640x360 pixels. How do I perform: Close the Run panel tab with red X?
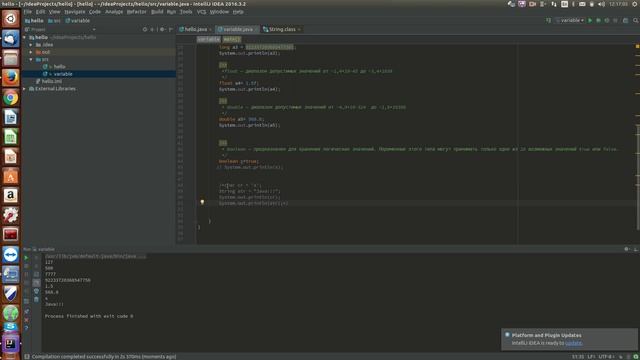pyautogui.click(x=26, y=320)
